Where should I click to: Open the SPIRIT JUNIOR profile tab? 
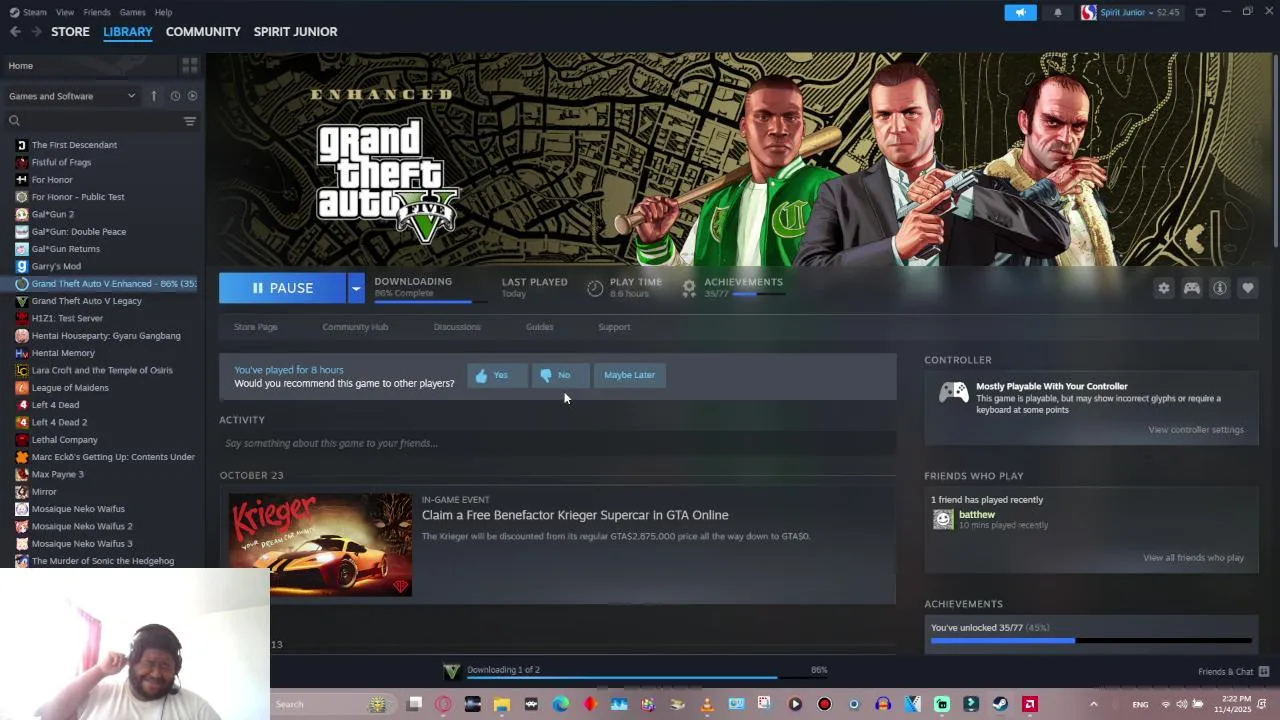pos(295,32)
